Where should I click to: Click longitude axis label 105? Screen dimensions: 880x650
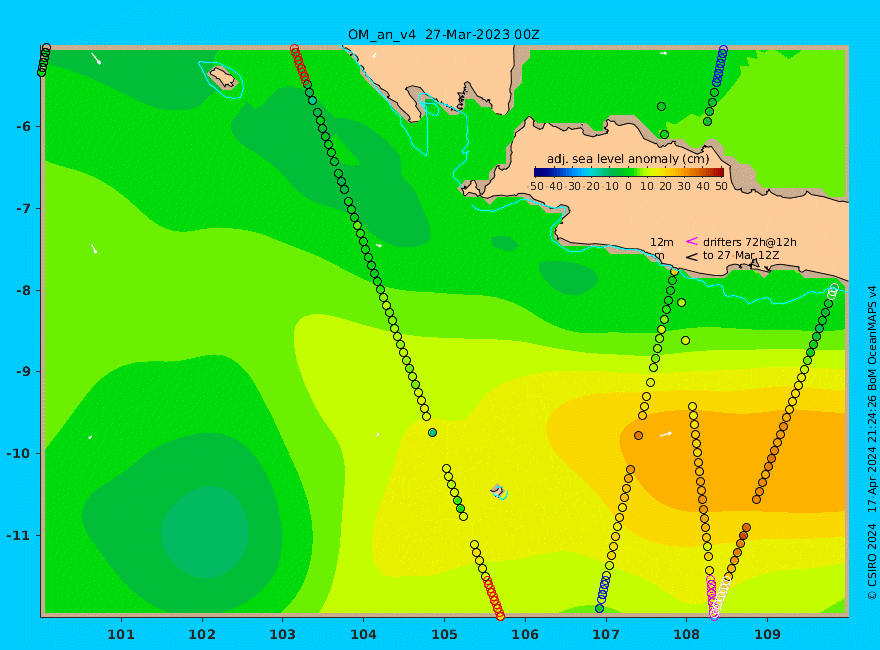(444, 635)
